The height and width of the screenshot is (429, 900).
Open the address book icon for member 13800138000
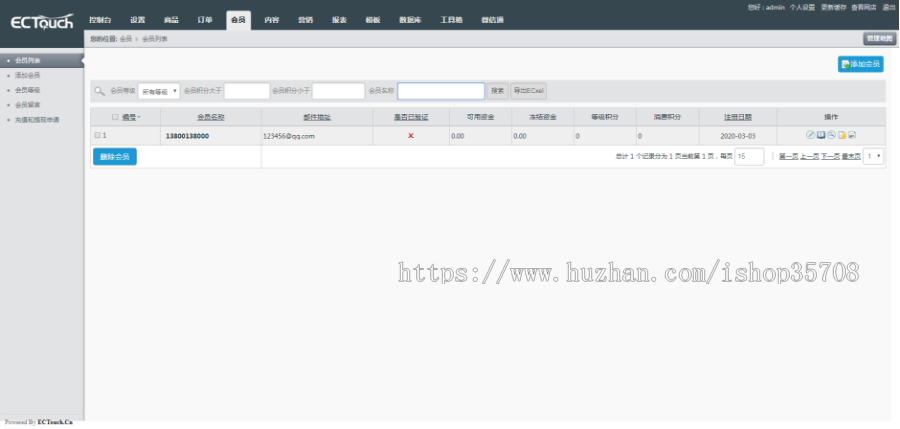(x=821, y=135)
